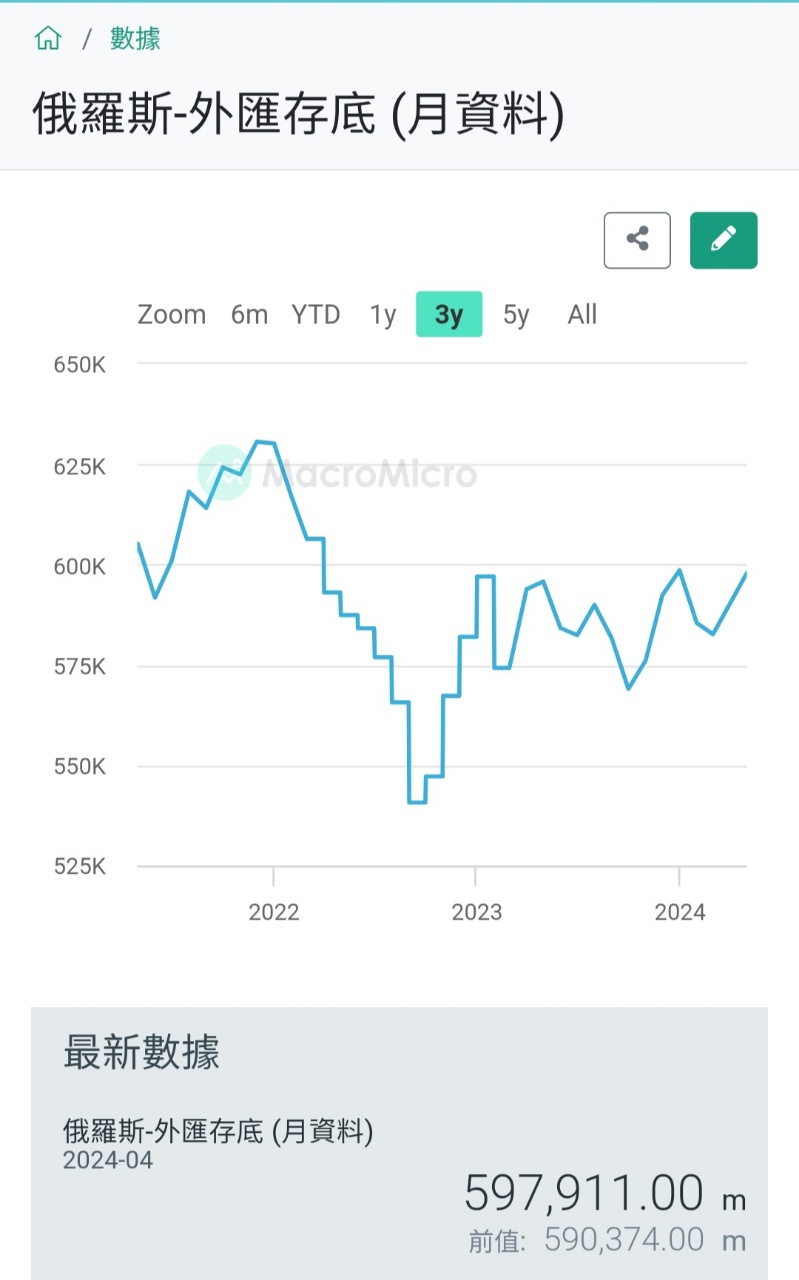Click the MacroMicro watermark logo

click(x=337, y=473)
